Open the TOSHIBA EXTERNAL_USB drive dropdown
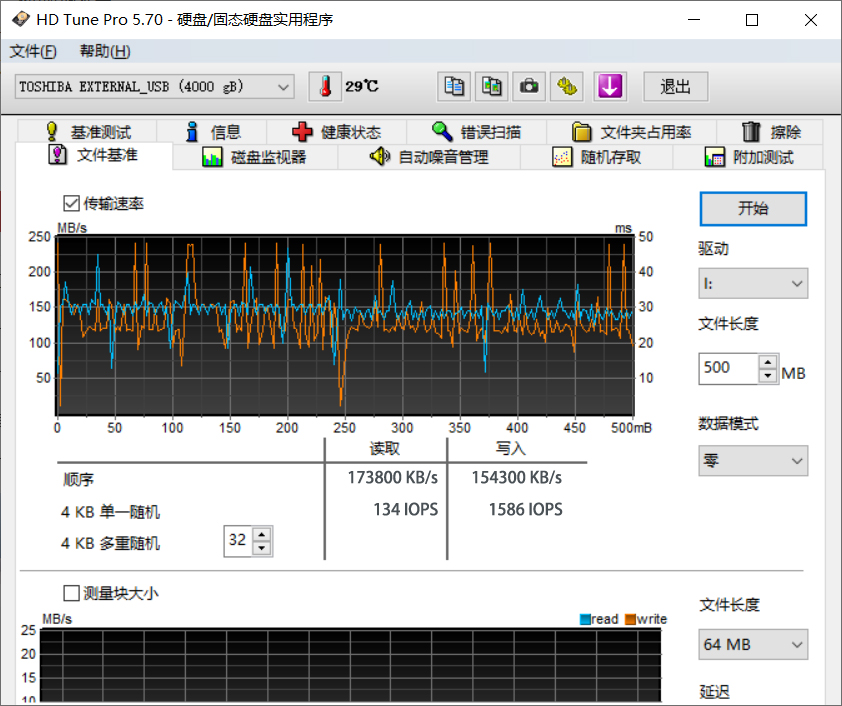842x706 pixels. 285,87
